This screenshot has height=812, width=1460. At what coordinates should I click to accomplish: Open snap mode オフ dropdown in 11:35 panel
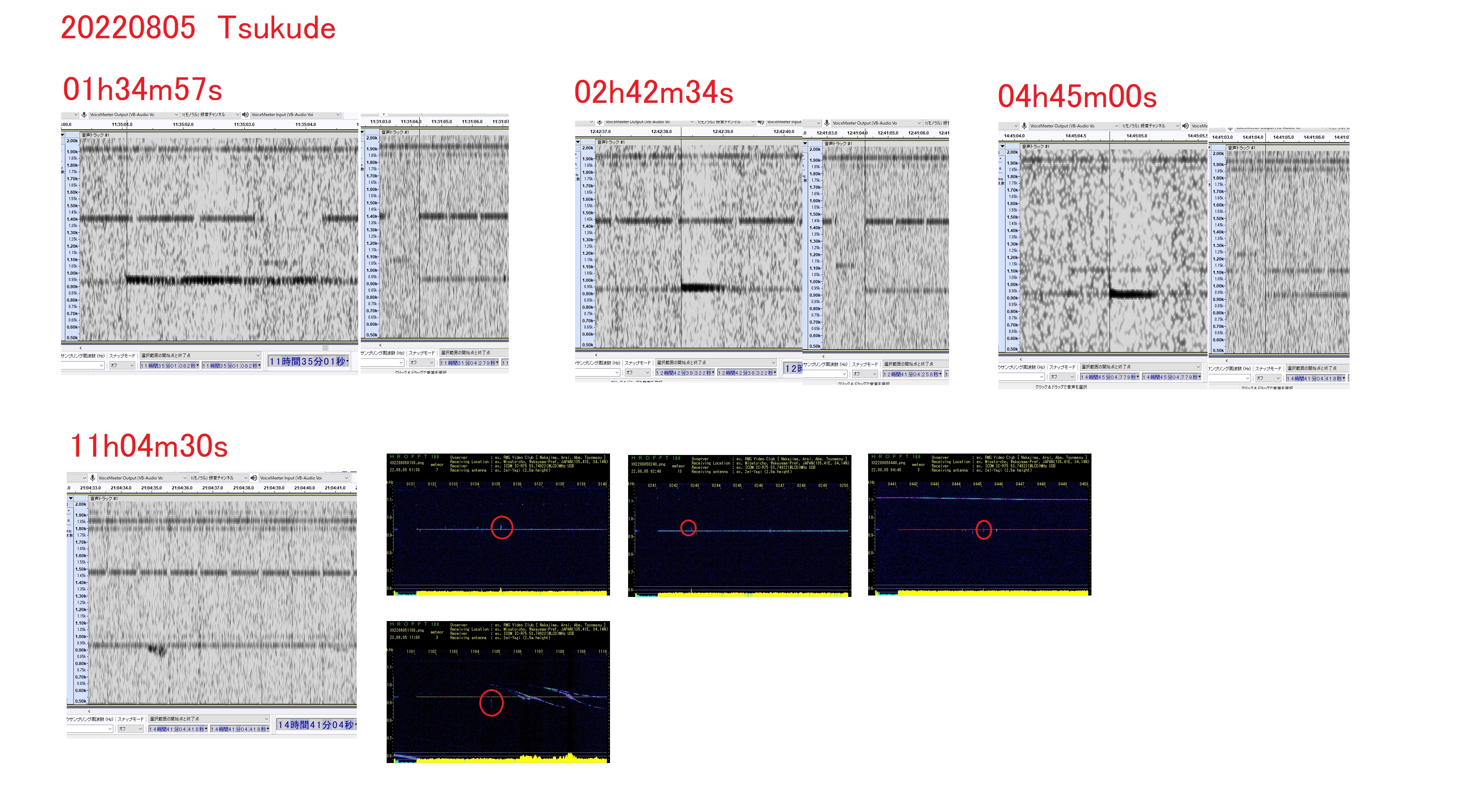(x=122, y=366)
